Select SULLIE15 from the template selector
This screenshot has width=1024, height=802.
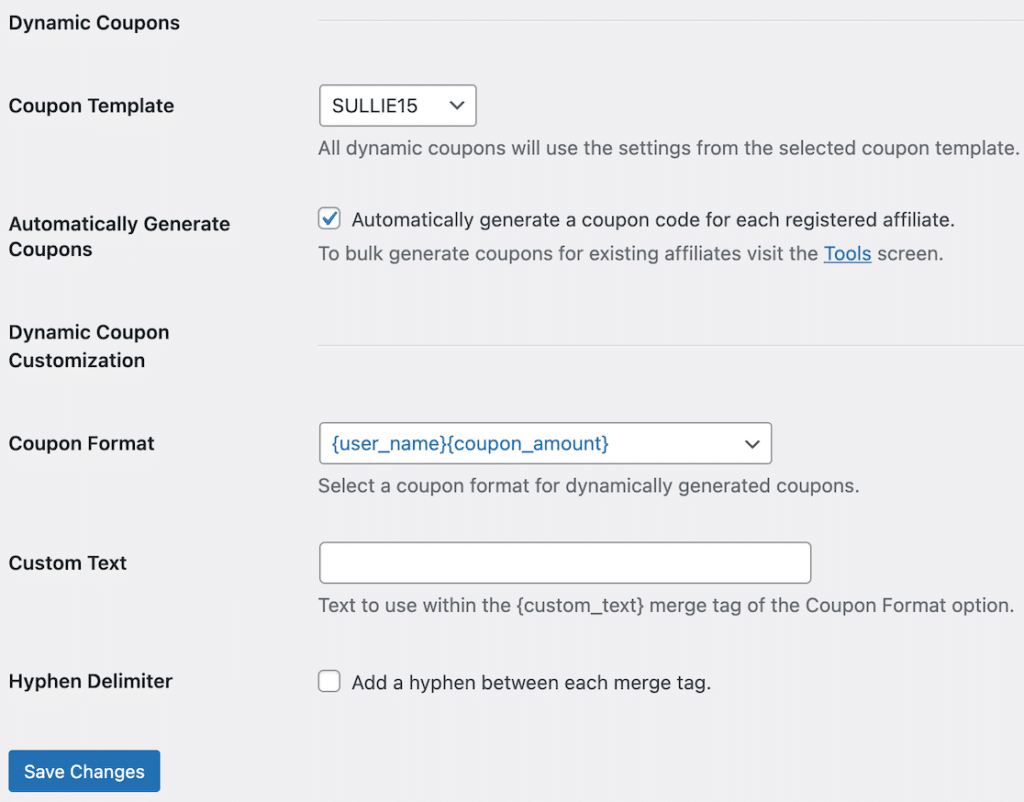[x=397, y=105]
